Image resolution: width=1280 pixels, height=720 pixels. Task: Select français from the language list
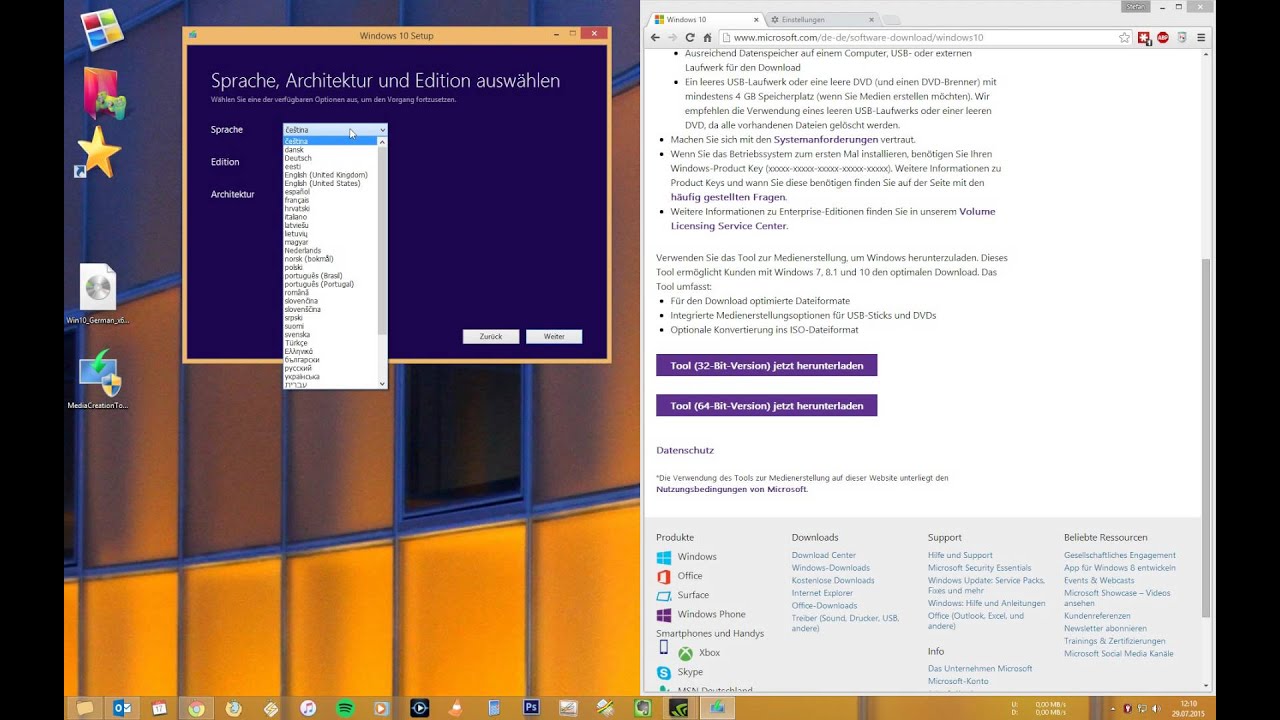[297, 200]
